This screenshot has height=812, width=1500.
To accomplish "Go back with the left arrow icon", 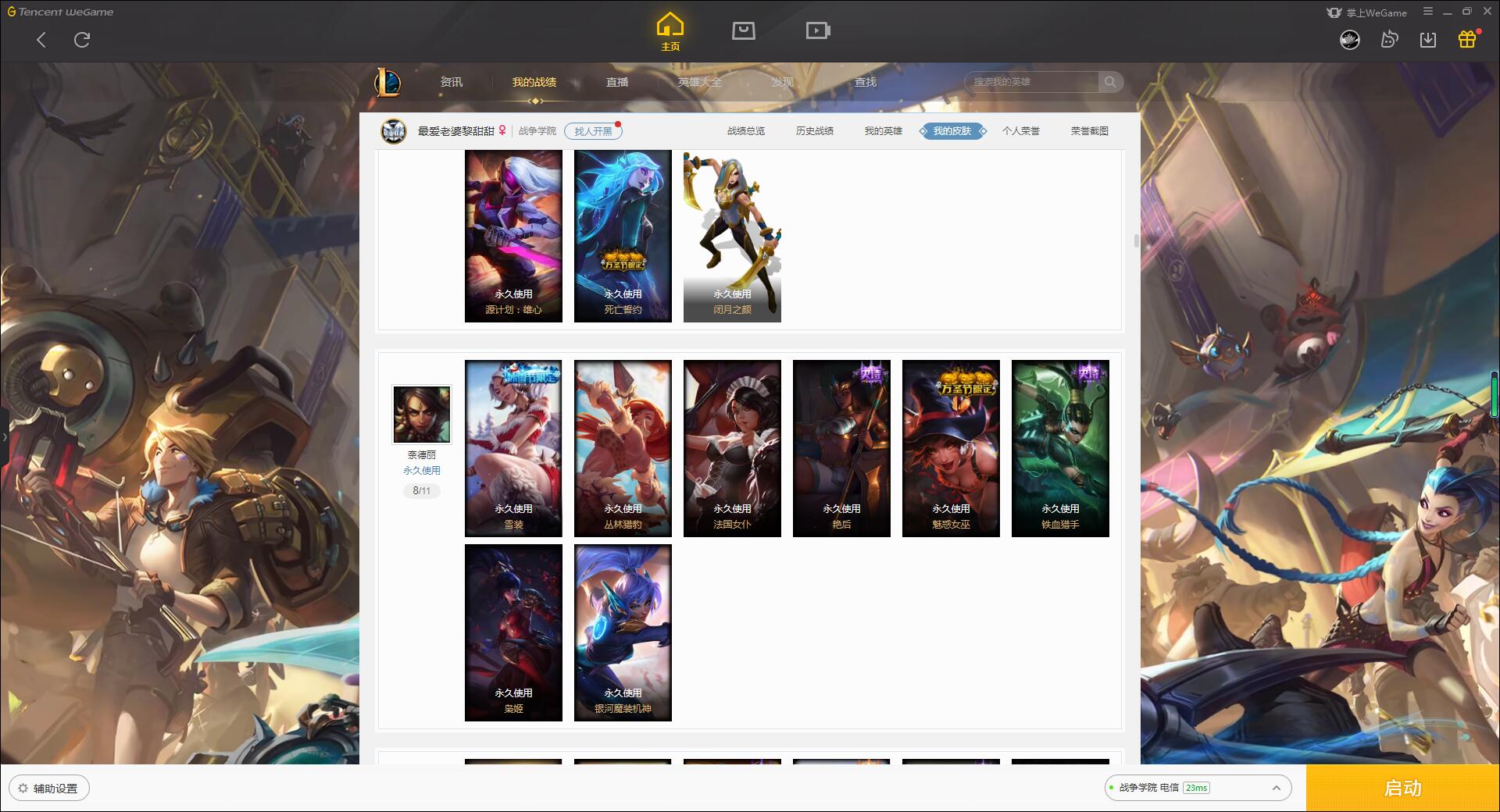I will (41, 40).
